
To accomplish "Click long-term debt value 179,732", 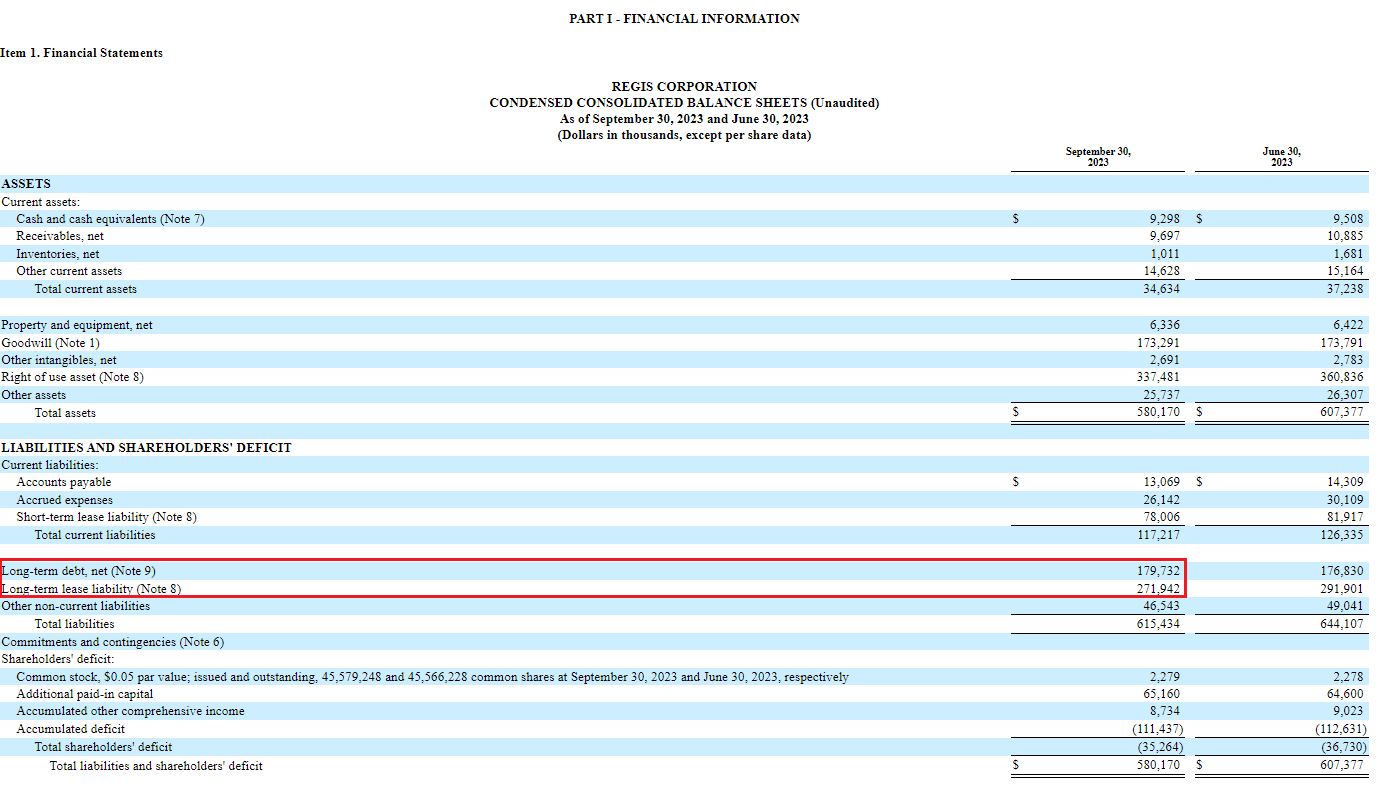I will click(1158, 571).
